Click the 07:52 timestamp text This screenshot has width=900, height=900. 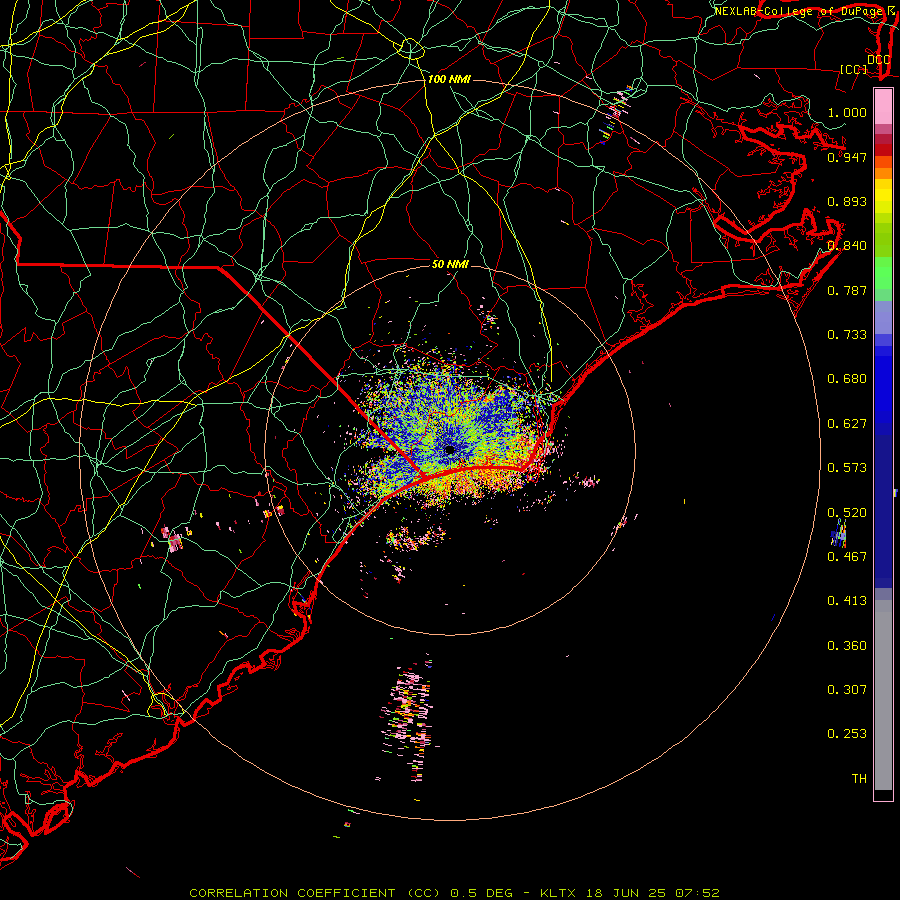[x=697, y=893]
